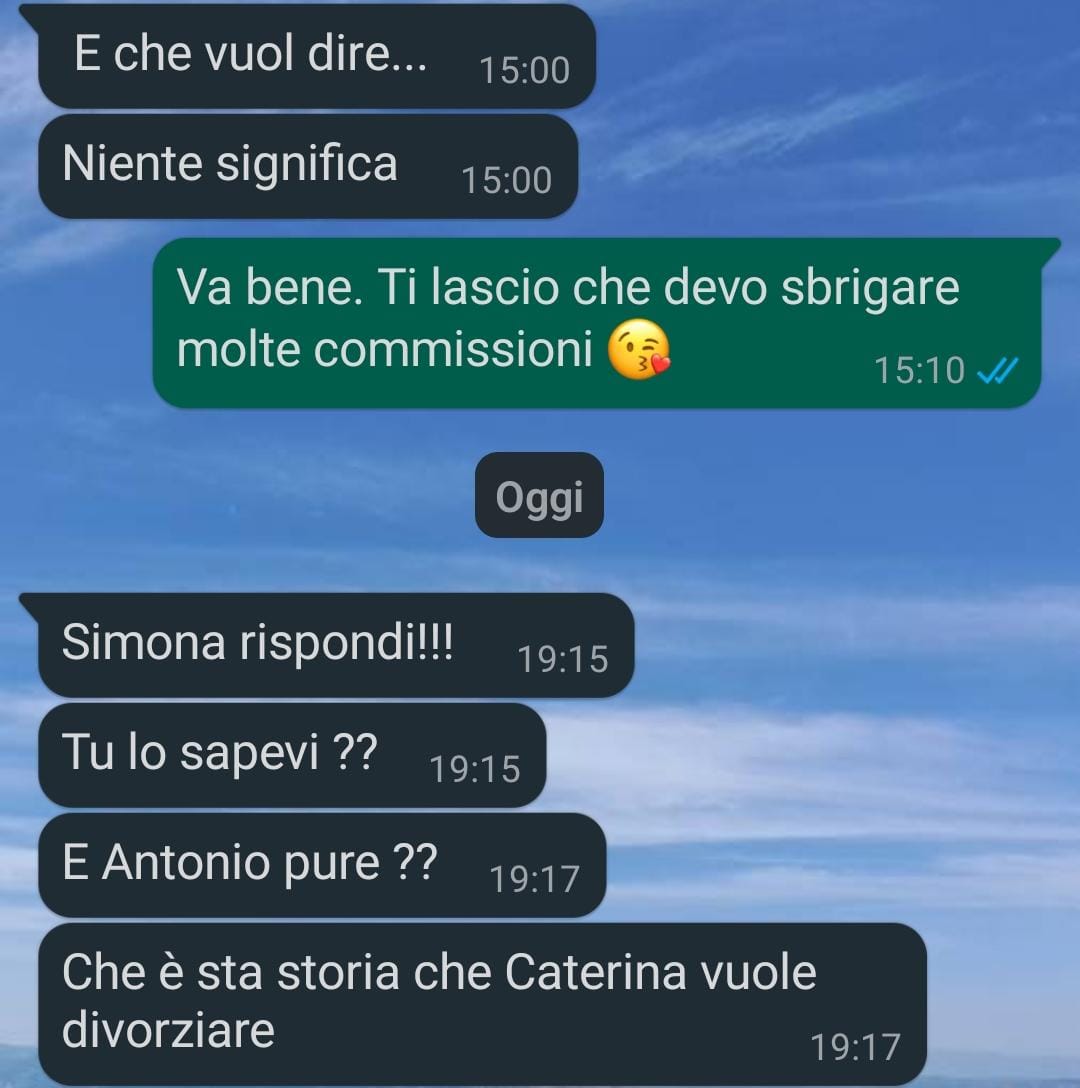Tap the 15:00 timestamp beside 'E che vuol dire...'
Screen dimensions: 1080x1088
coord(525,70)
